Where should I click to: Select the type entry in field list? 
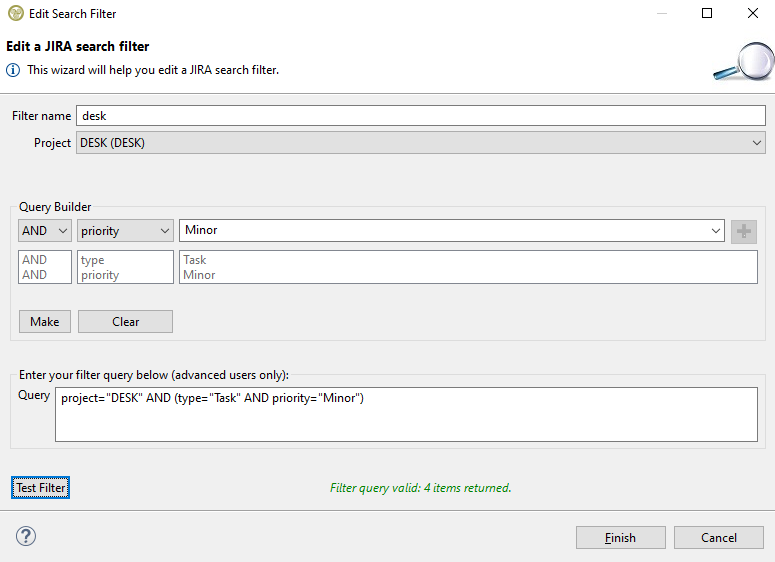pyautogui.click(x=93, y=260)
